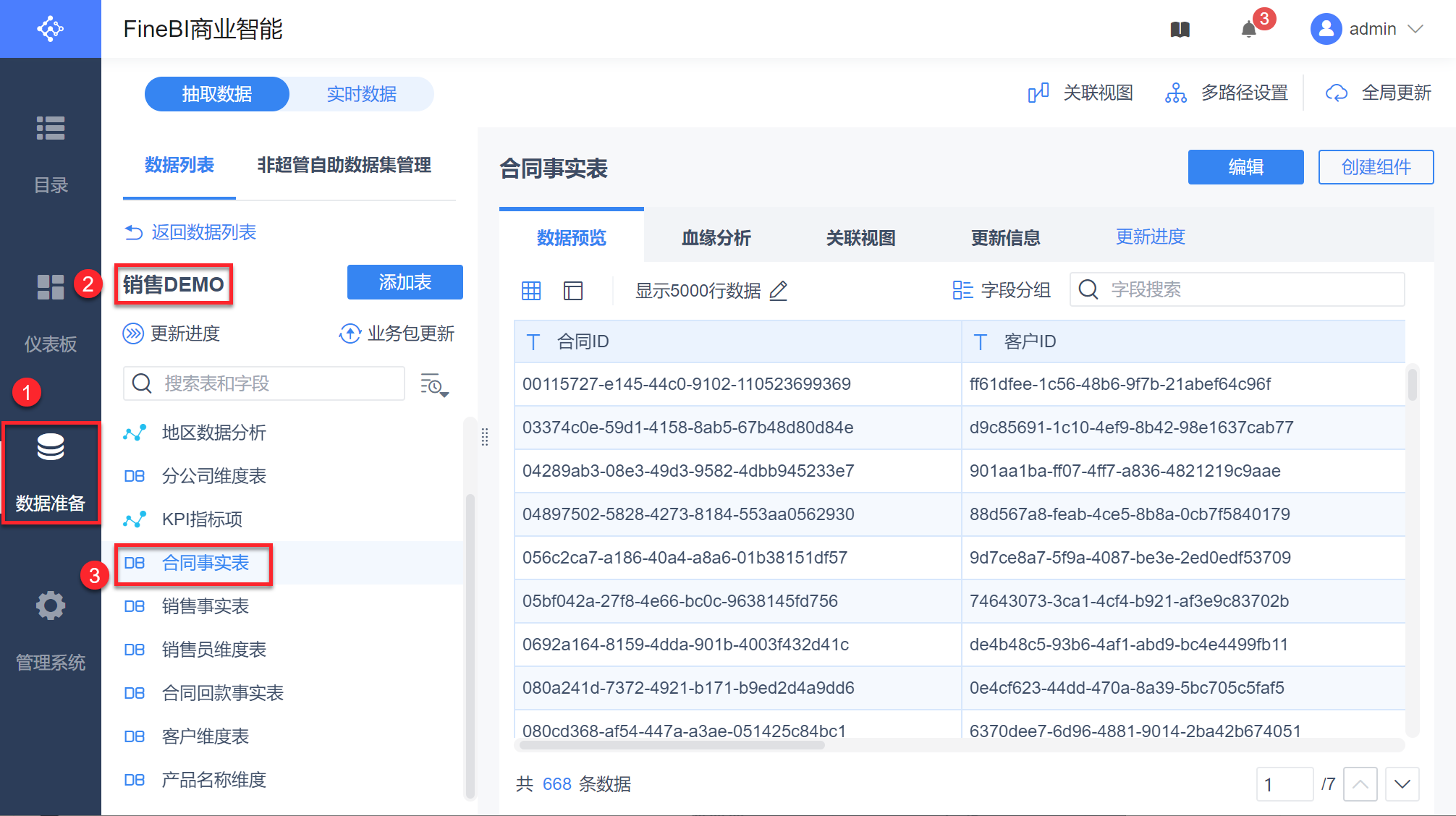Open the help documentation book icon
This screenshot has height=816, width=1456.
pyautogui.click(x=1180, y=30)
